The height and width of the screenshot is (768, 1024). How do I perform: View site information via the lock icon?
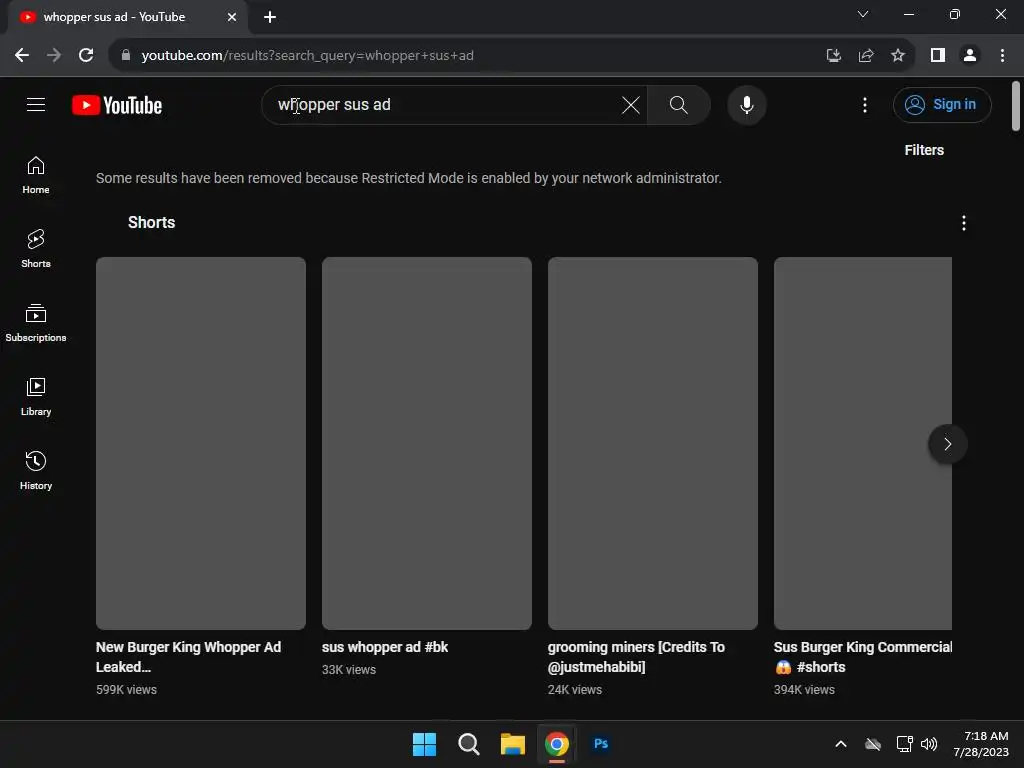[x=125, y=56]
